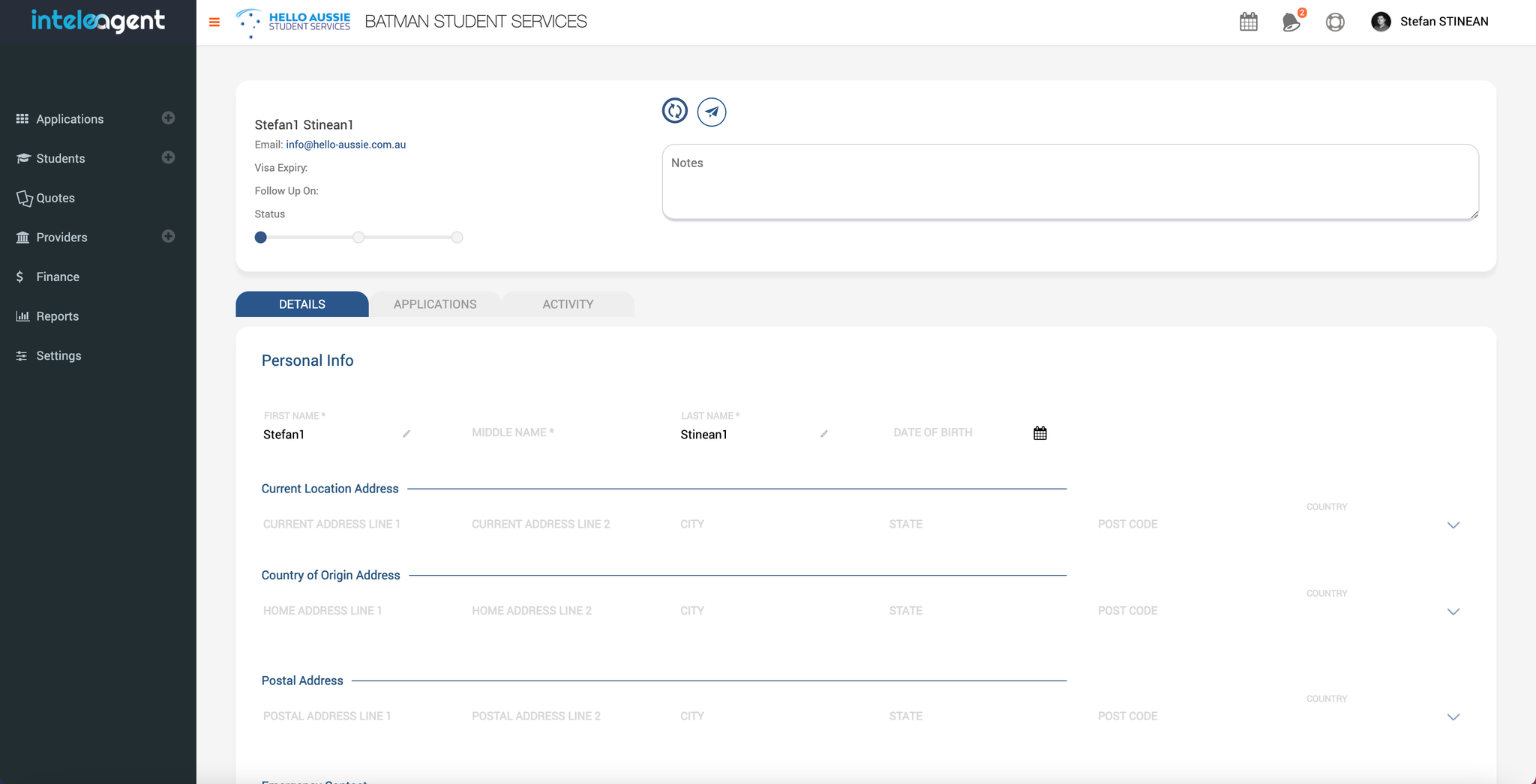Open the calendar icon in header
The width and height of the screenshot is (1536, 784).
pyautogui.click(x=1248, y=22)
